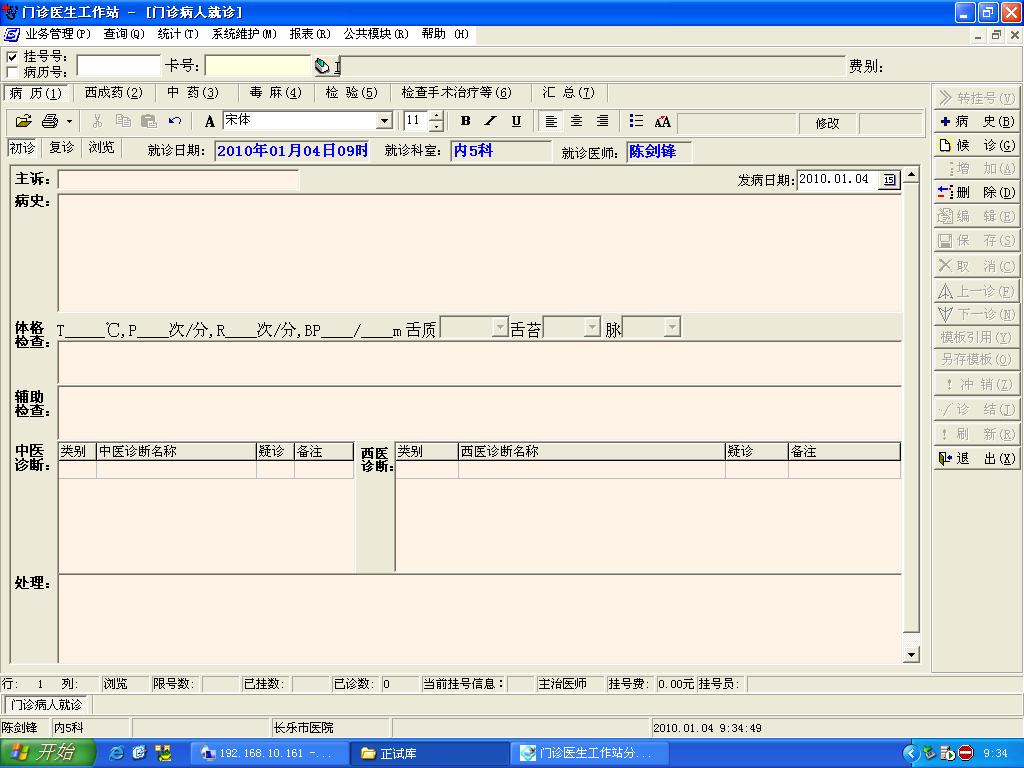
Task: Toggle bold text formatting
Action: coord(465,121)
